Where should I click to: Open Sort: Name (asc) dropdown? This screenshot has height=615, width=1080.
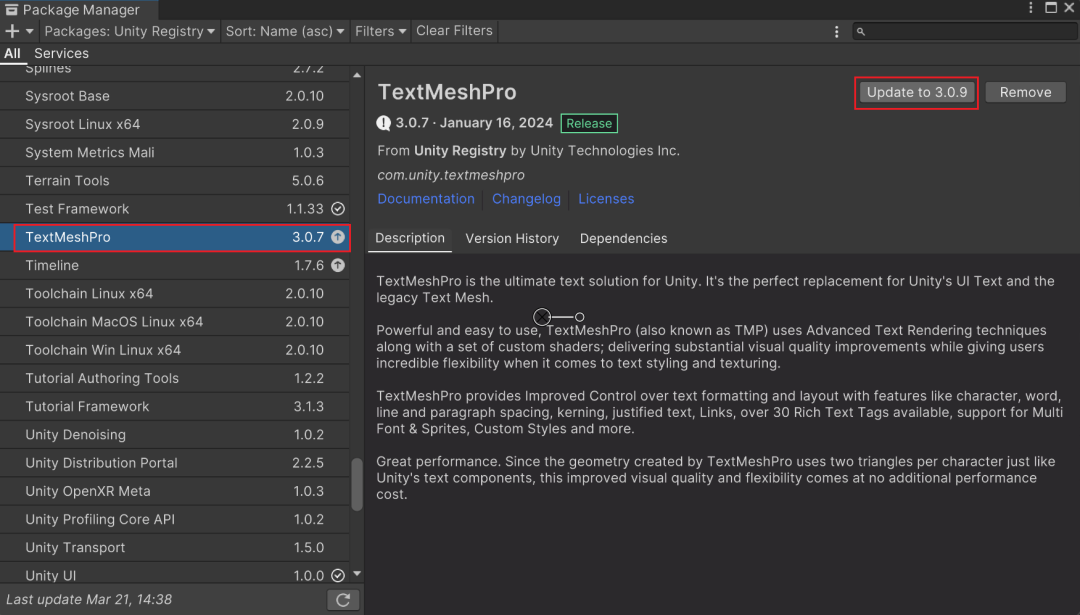pos(284,31)
